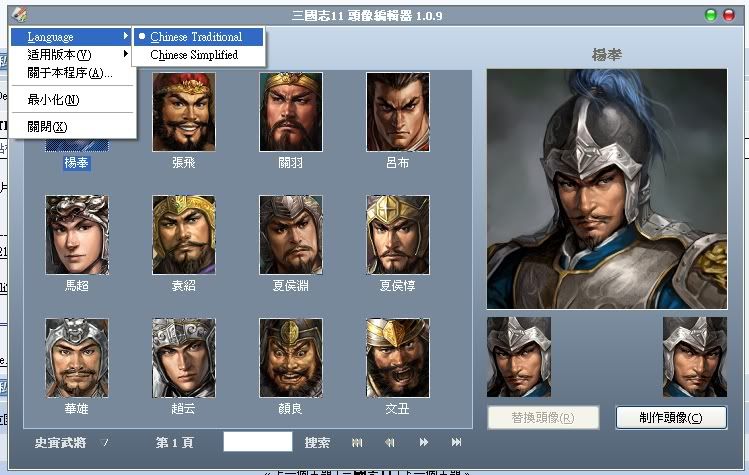Click the 楊奉 label in the grid

tap(76, 163)
